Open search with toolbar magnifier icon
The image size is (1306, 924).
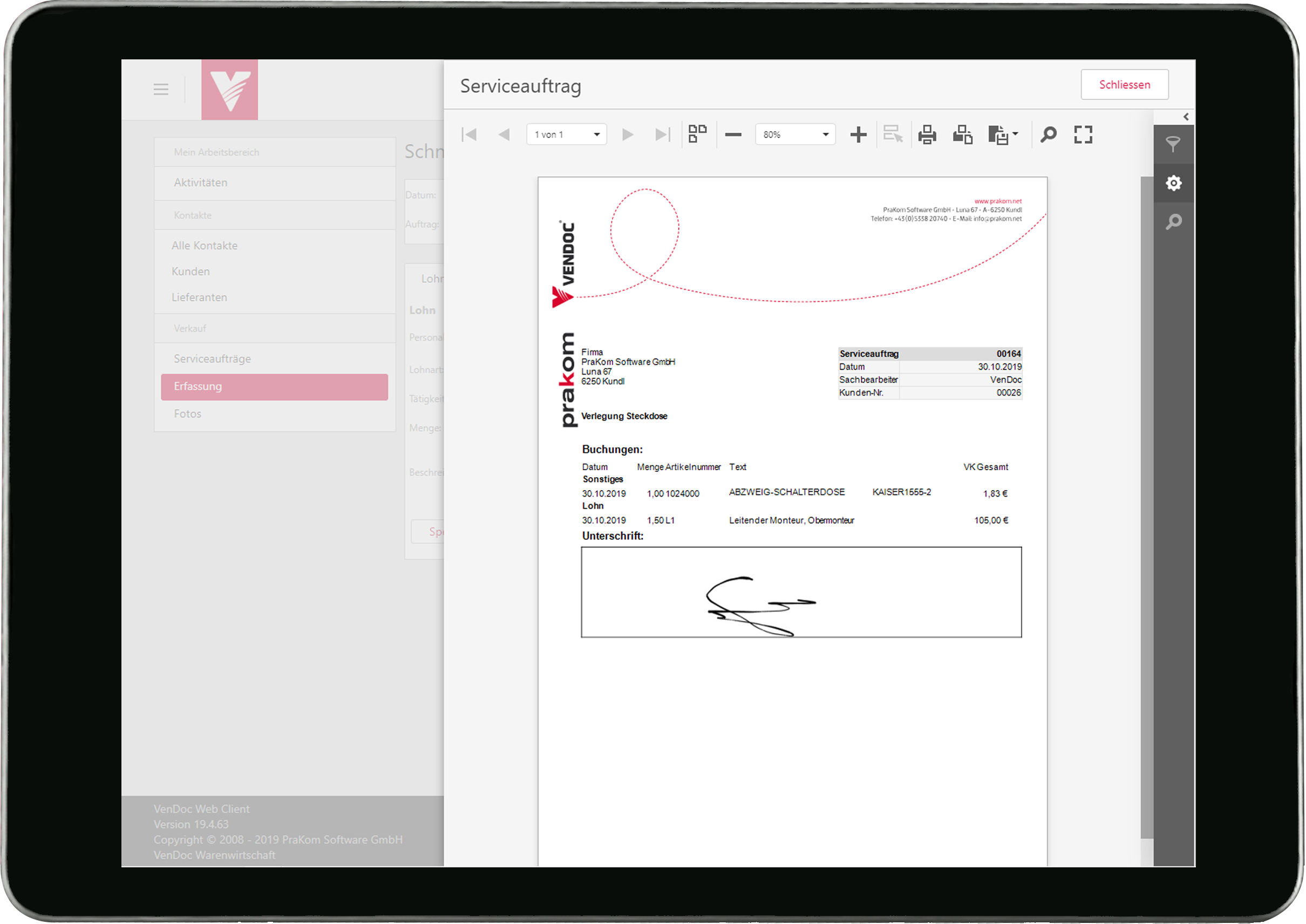pyautogui.click(x=1049, y=135)
